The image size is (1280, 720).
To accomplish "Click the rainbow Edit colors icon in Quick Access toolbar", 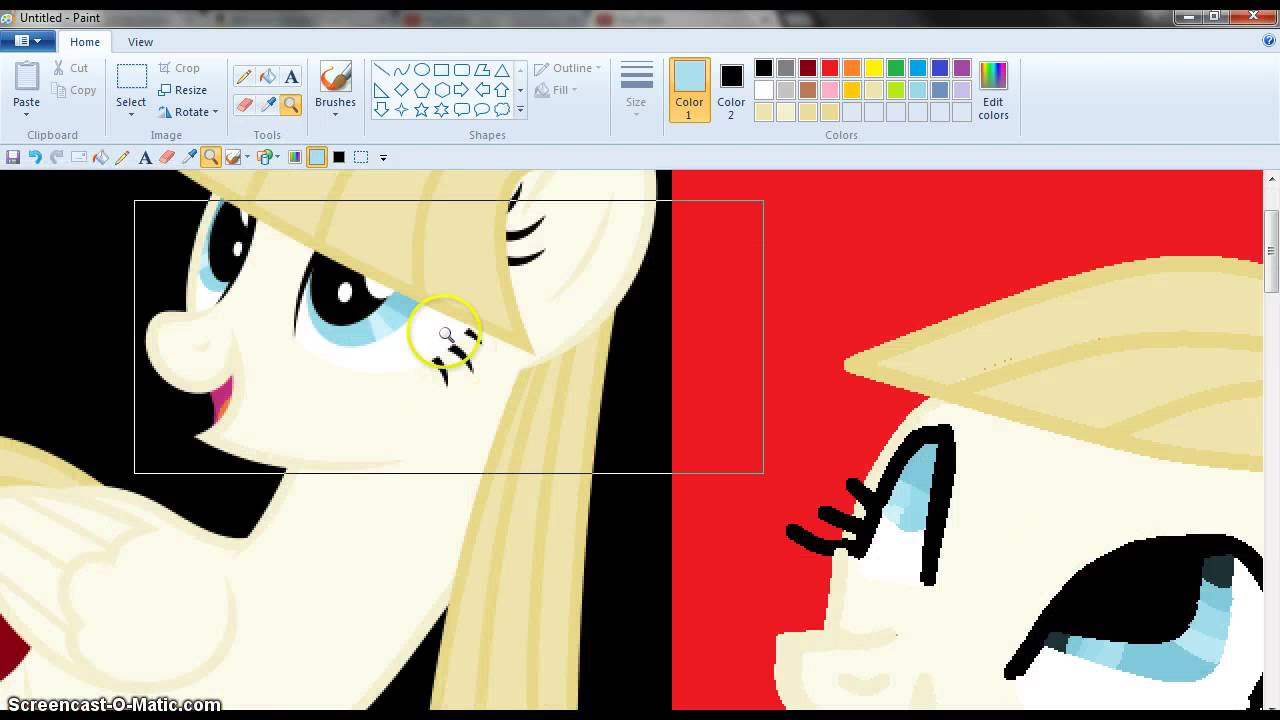I will coord(295,157).
